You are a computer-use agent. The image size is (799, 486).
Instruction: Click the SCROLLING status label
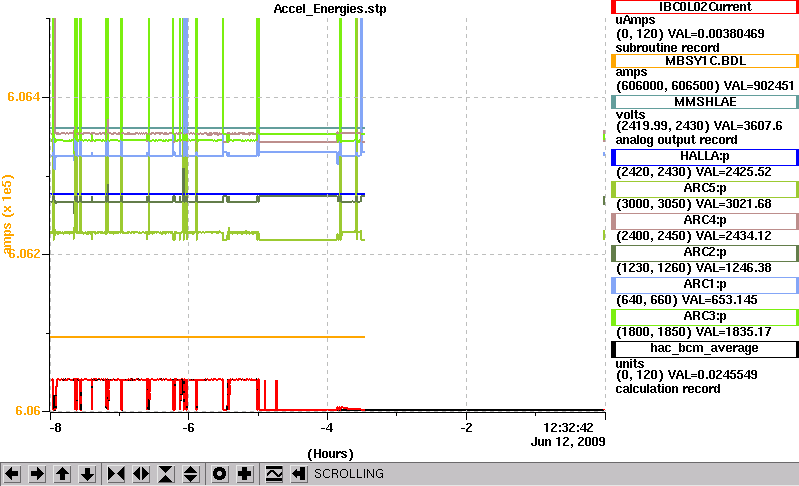[349, 474]
